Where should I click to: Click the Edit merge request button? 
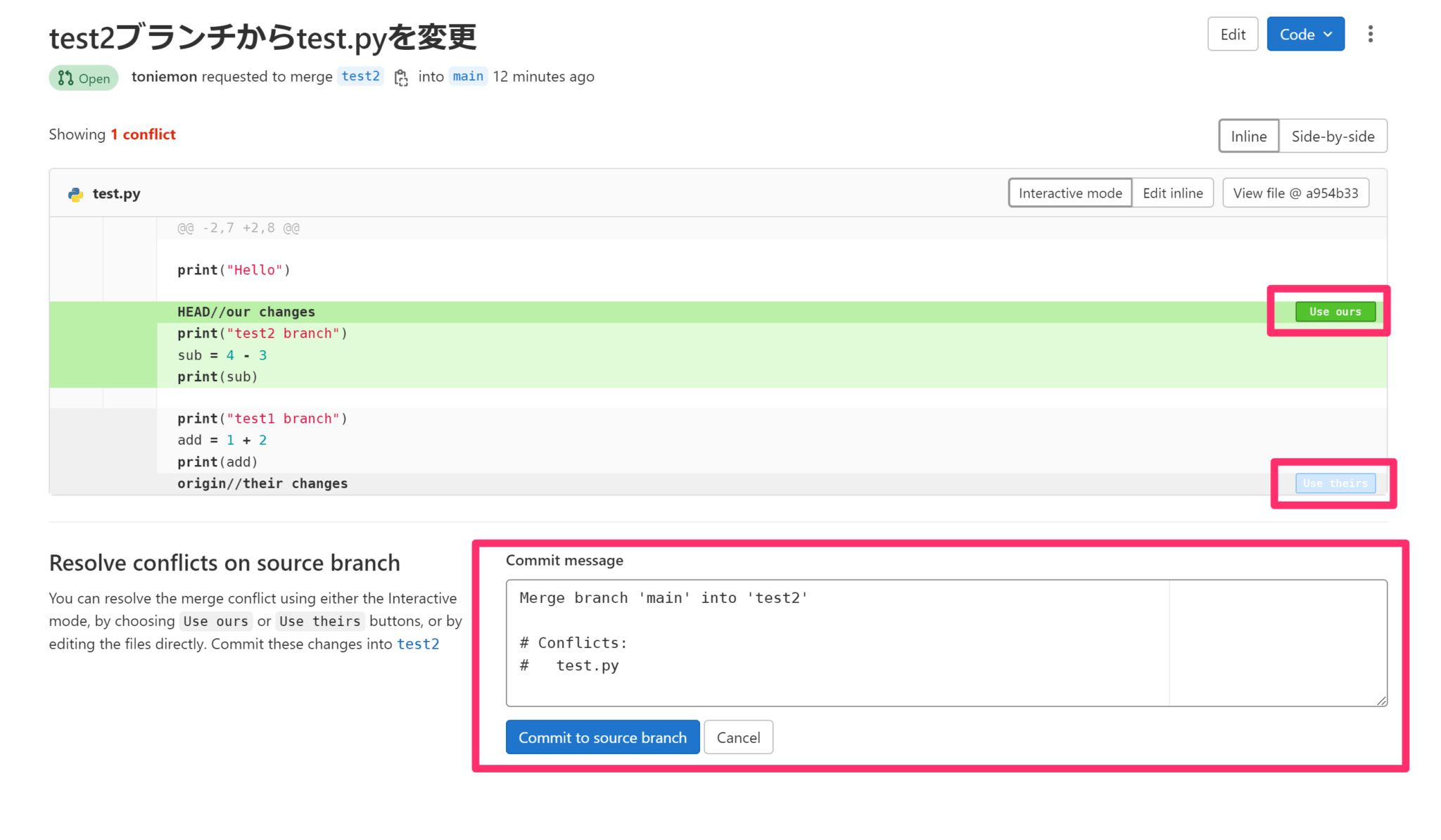1232,34
